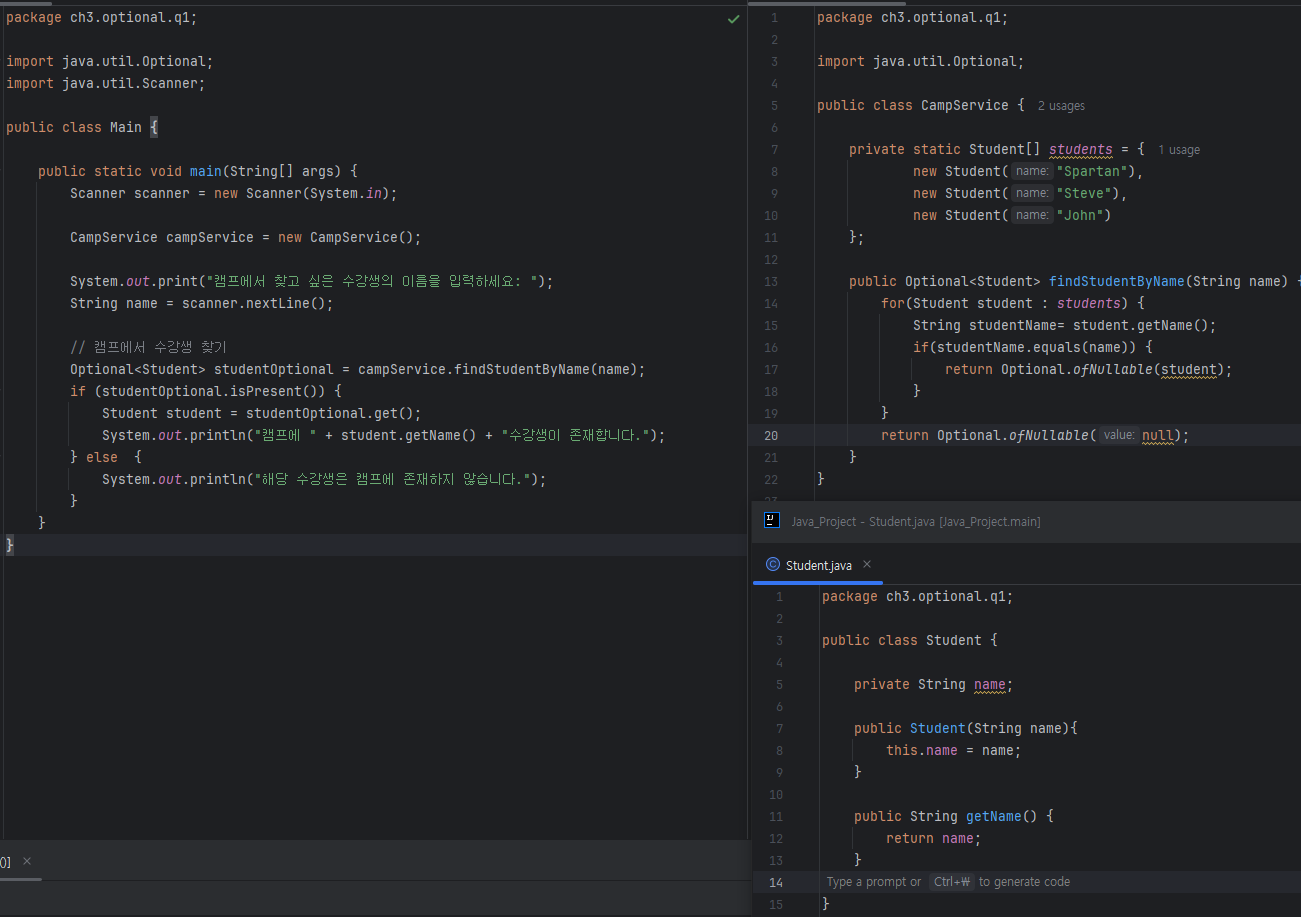This screenshot has width=1301, height=917.
Task: Click the "name:" hint before "Spartan"
Action: pos(1032,171)
